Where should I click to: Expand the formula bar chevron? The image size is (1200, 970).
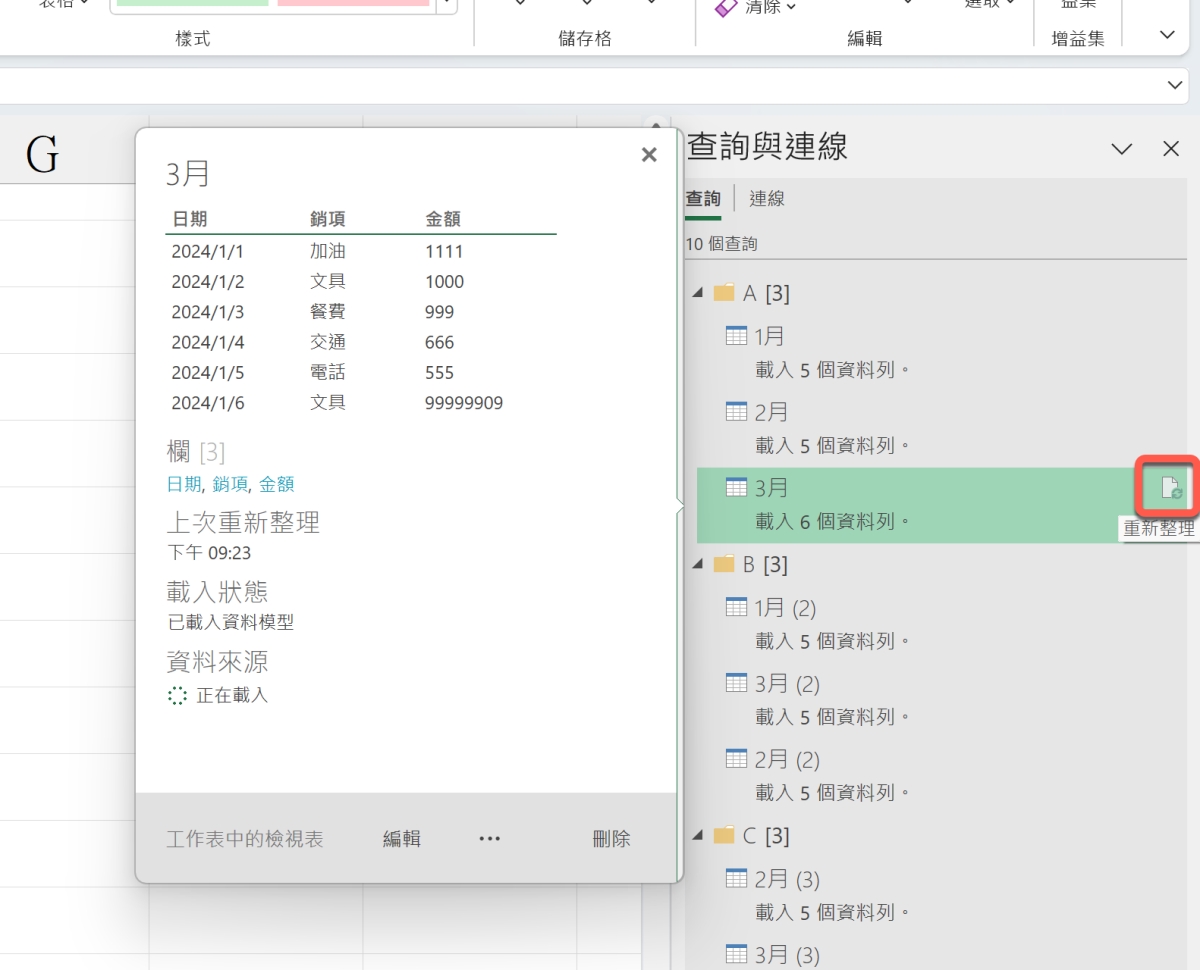coord(1175,86)
